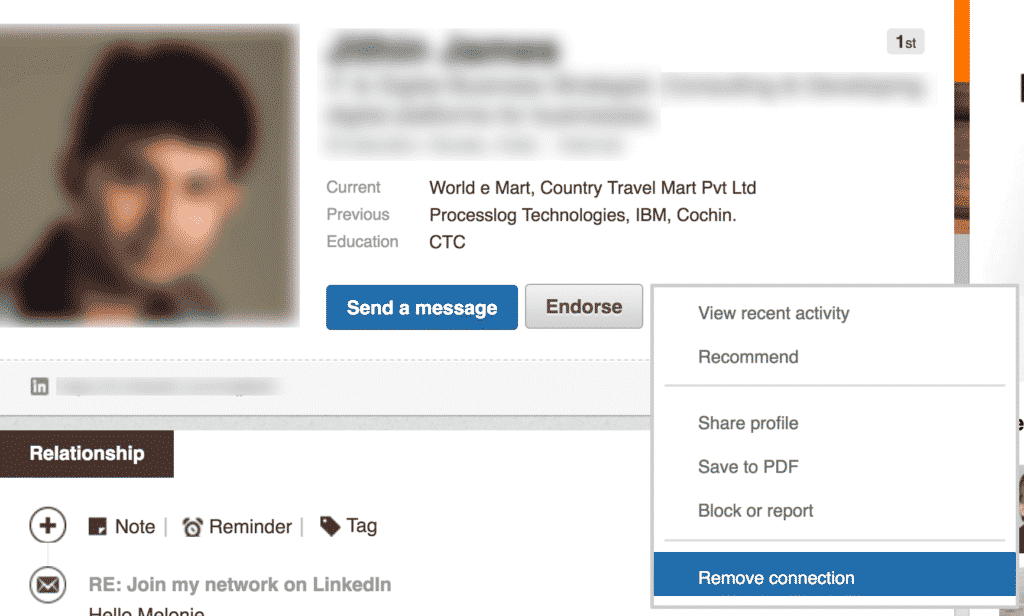Select View recent activity
This screenshot has height=616, width=1024.
pyautogui.click(x=773, y=313)
